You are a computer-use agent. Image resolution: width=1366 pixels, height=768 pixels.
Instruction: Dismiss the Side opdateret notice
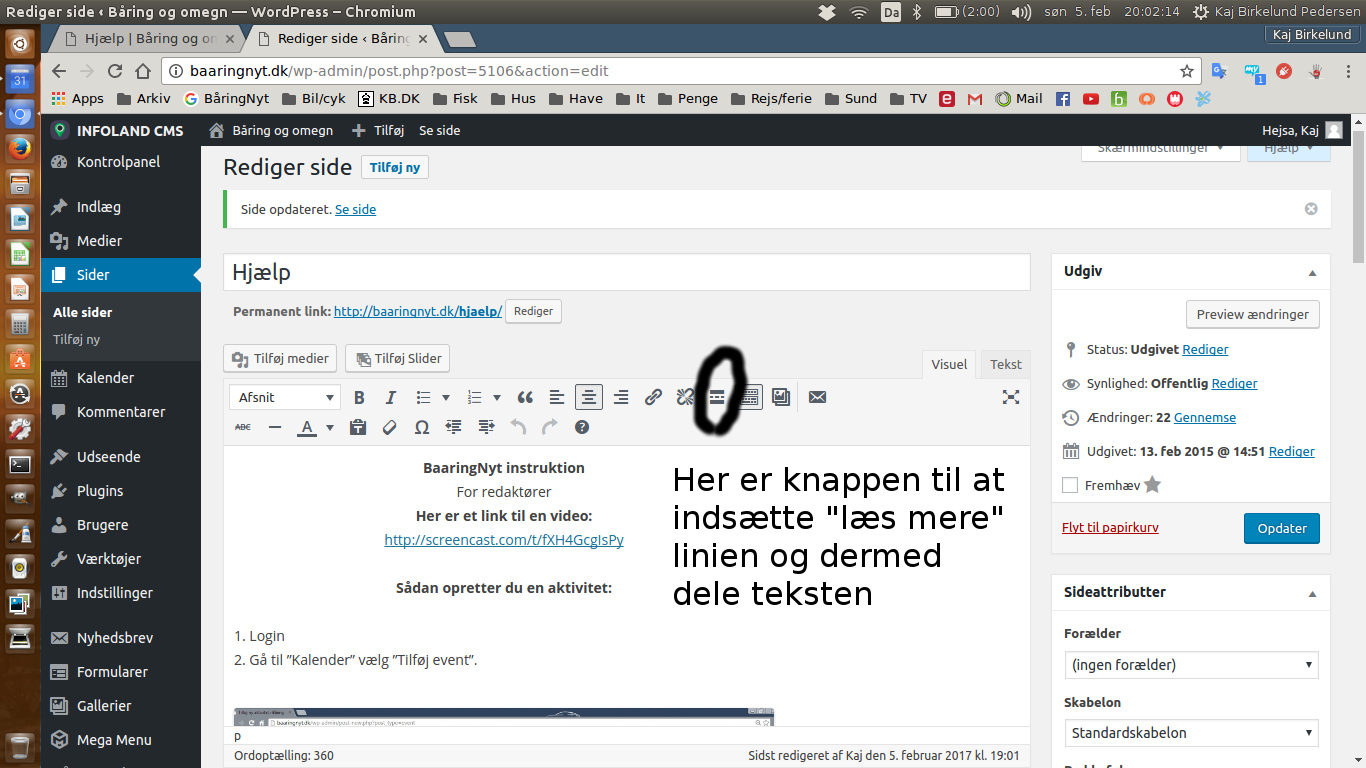(1311, 209)
